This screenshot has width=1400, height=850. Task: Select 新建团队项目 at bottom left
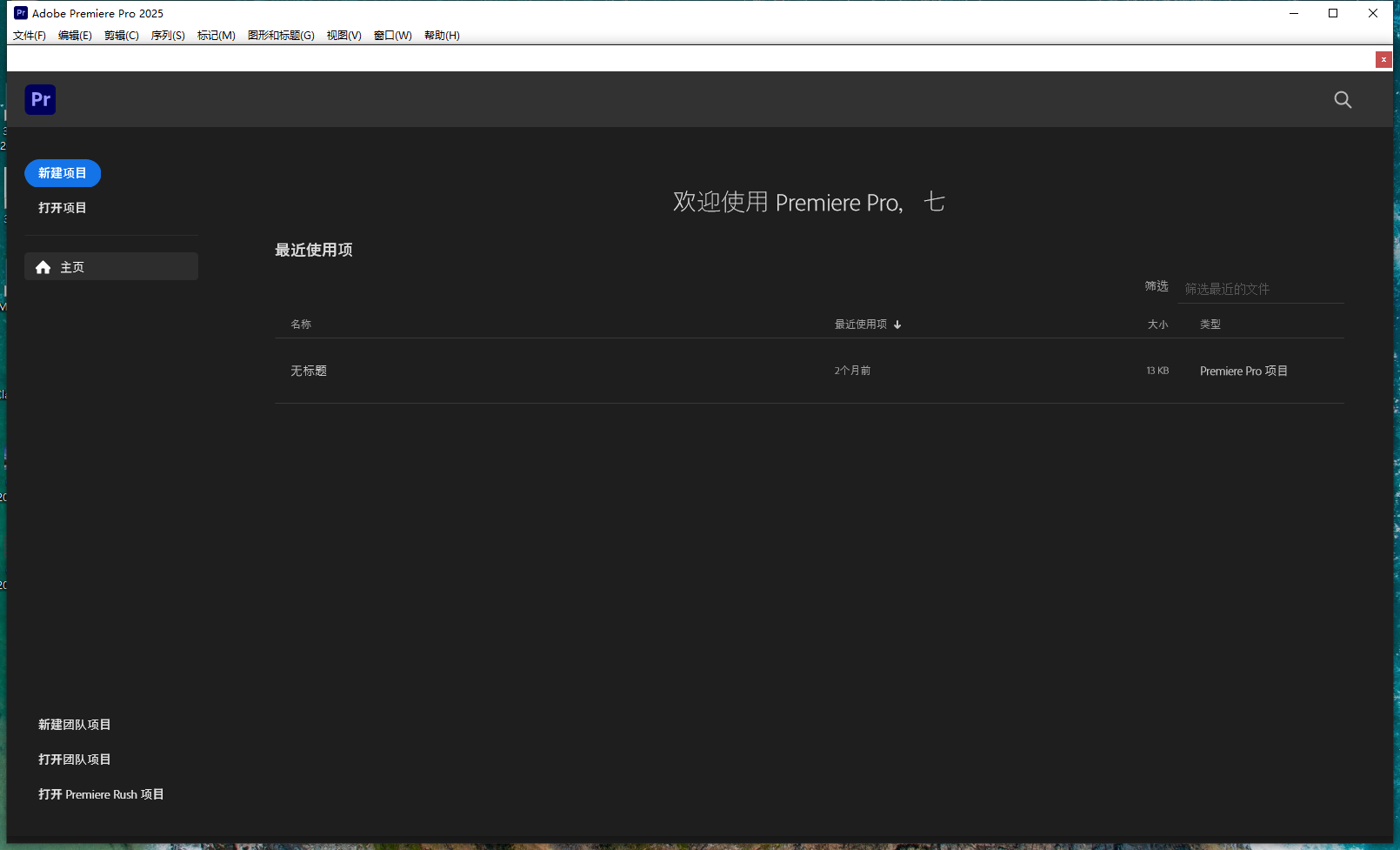pos(72,724)
